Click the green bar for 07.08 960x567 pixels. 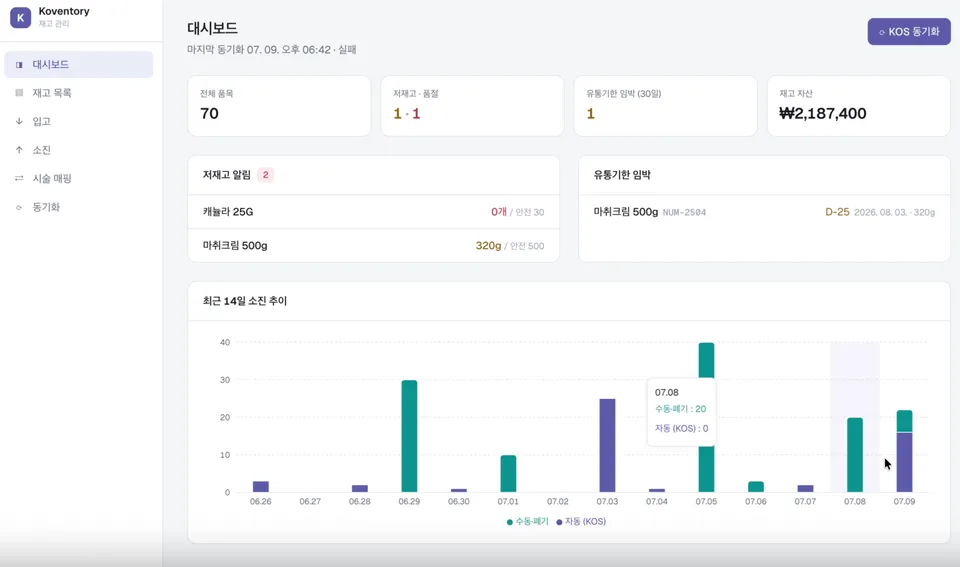point(855,455)
